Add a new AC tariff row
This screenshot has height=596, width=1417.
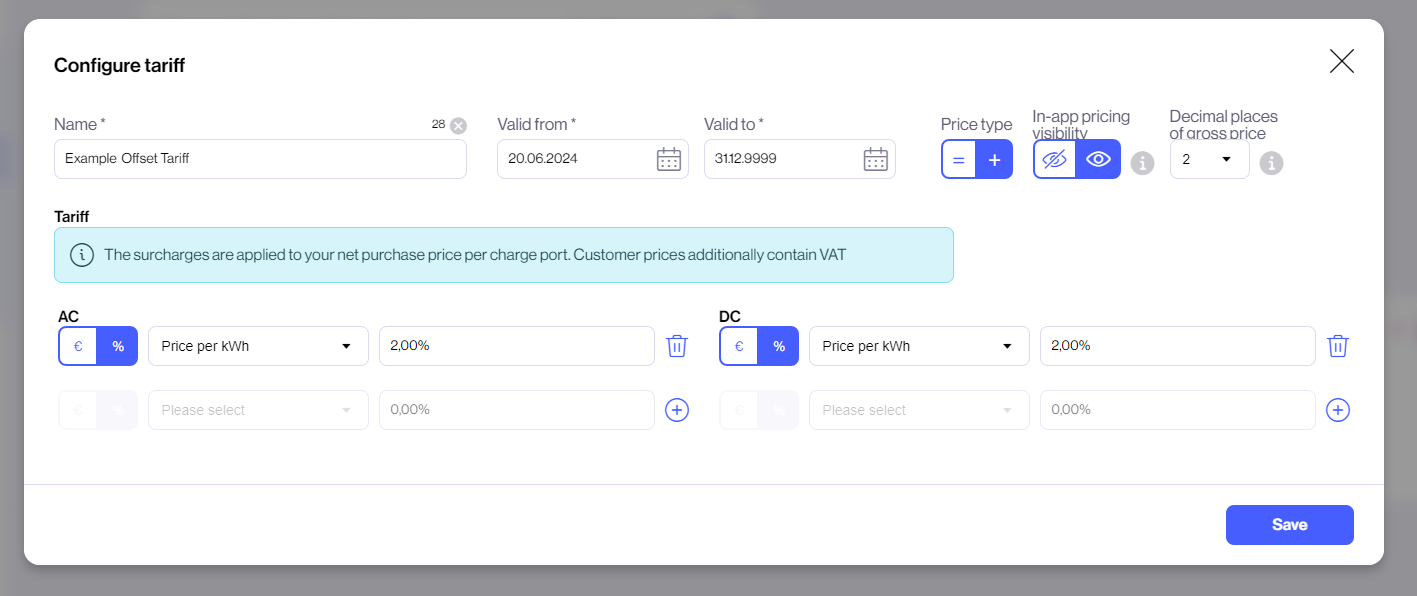pos(677,410)
